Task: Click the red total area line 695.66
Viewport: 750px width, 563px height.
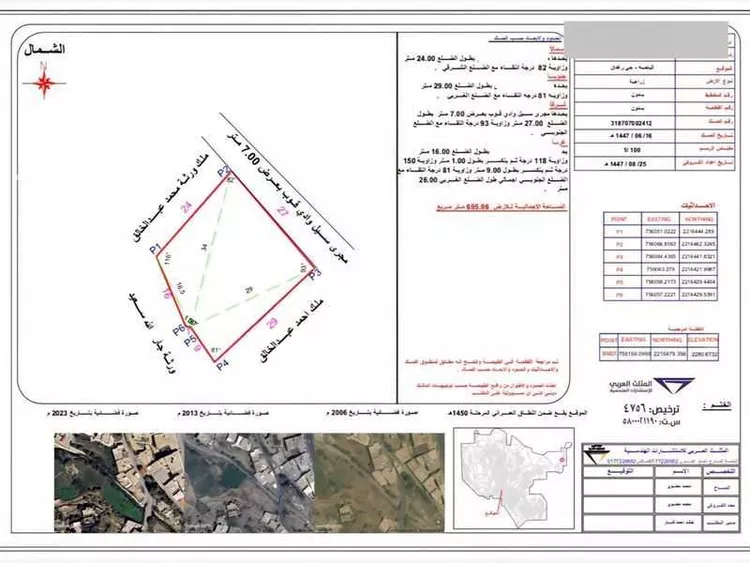Action: [x=501, y=208]
